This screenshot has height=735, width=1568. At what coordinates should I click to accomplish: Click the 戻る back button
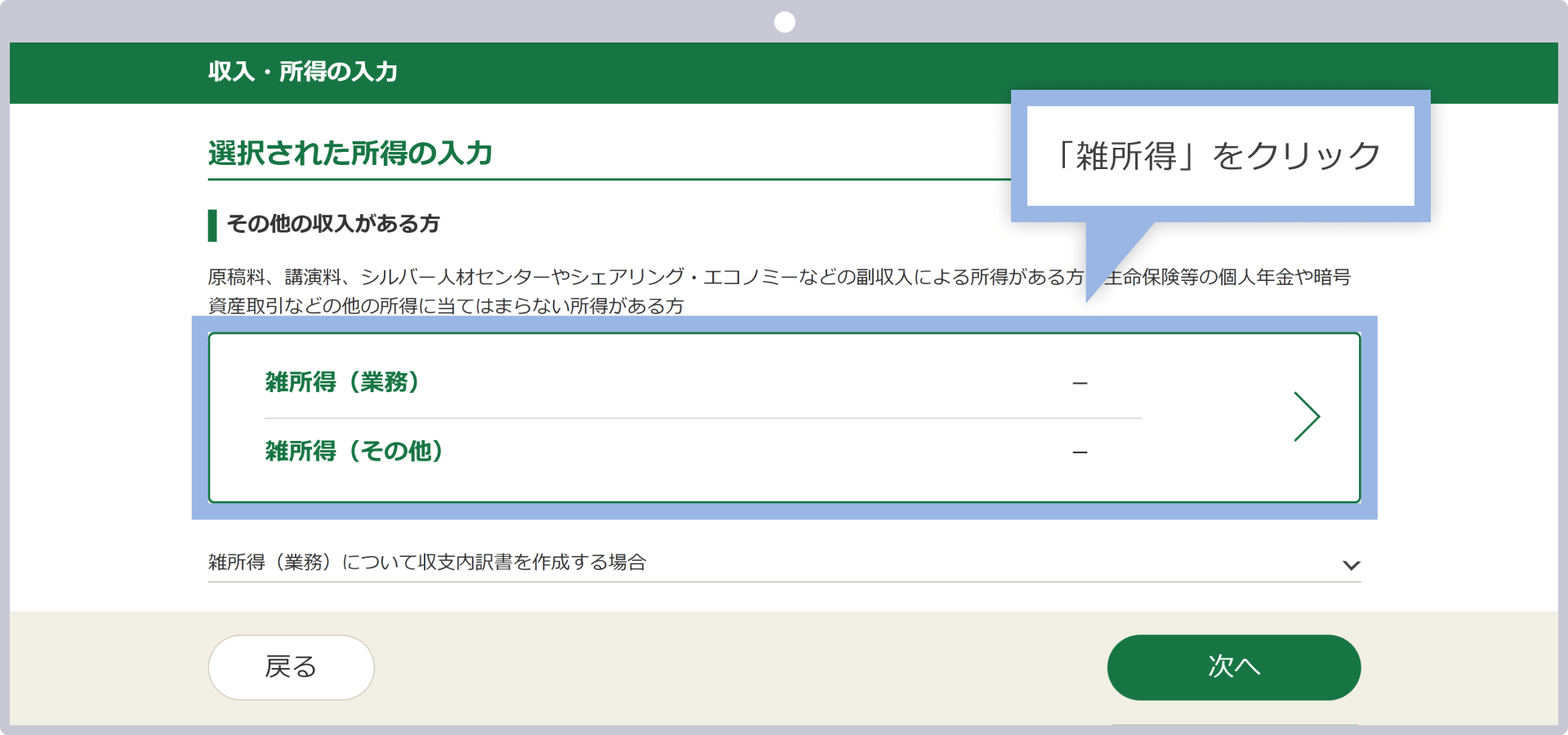tap(291, 667)
